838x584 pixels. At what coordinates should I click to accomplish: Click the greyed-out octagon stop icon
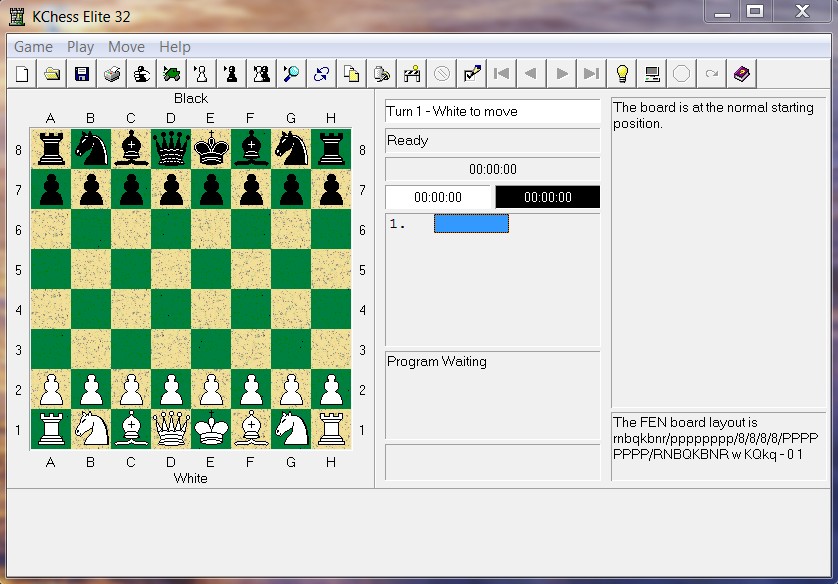681,73
